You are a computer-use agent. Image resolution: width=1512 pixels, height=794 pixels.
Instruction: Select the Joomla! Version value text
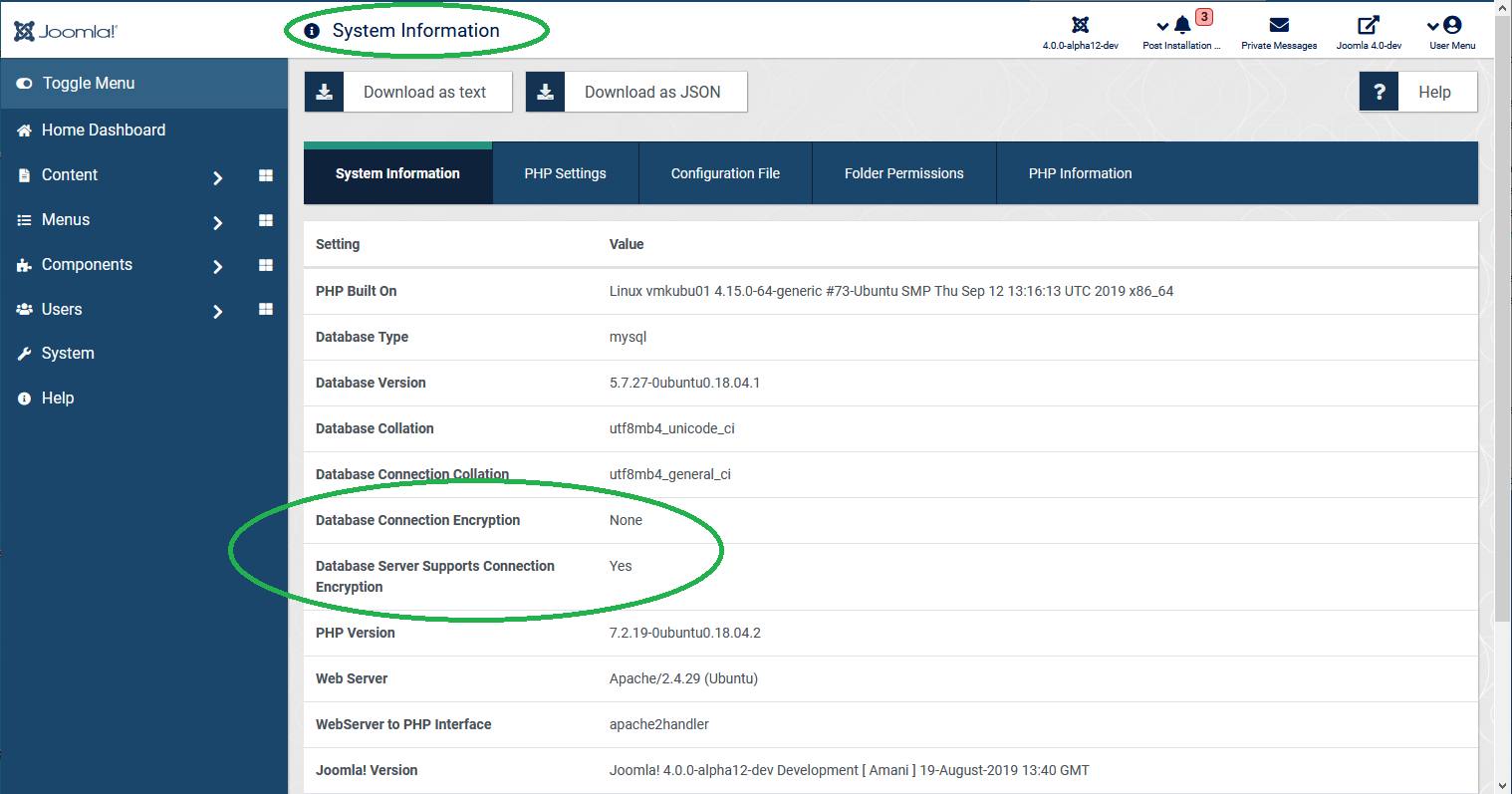coord(850,770)
